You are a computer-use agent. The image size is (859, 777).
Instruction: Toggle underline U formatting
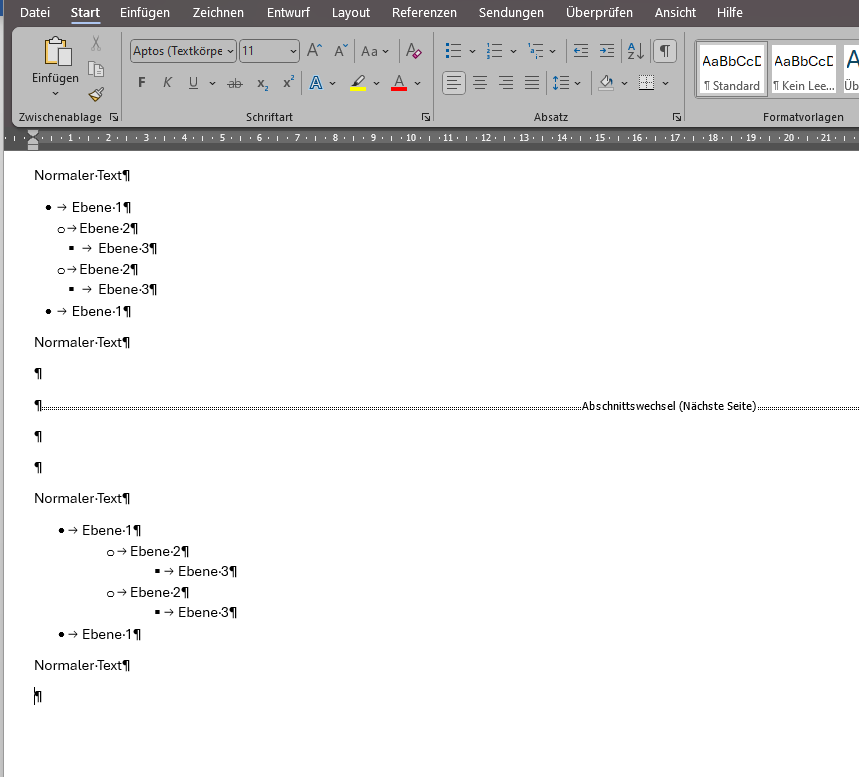193,83
